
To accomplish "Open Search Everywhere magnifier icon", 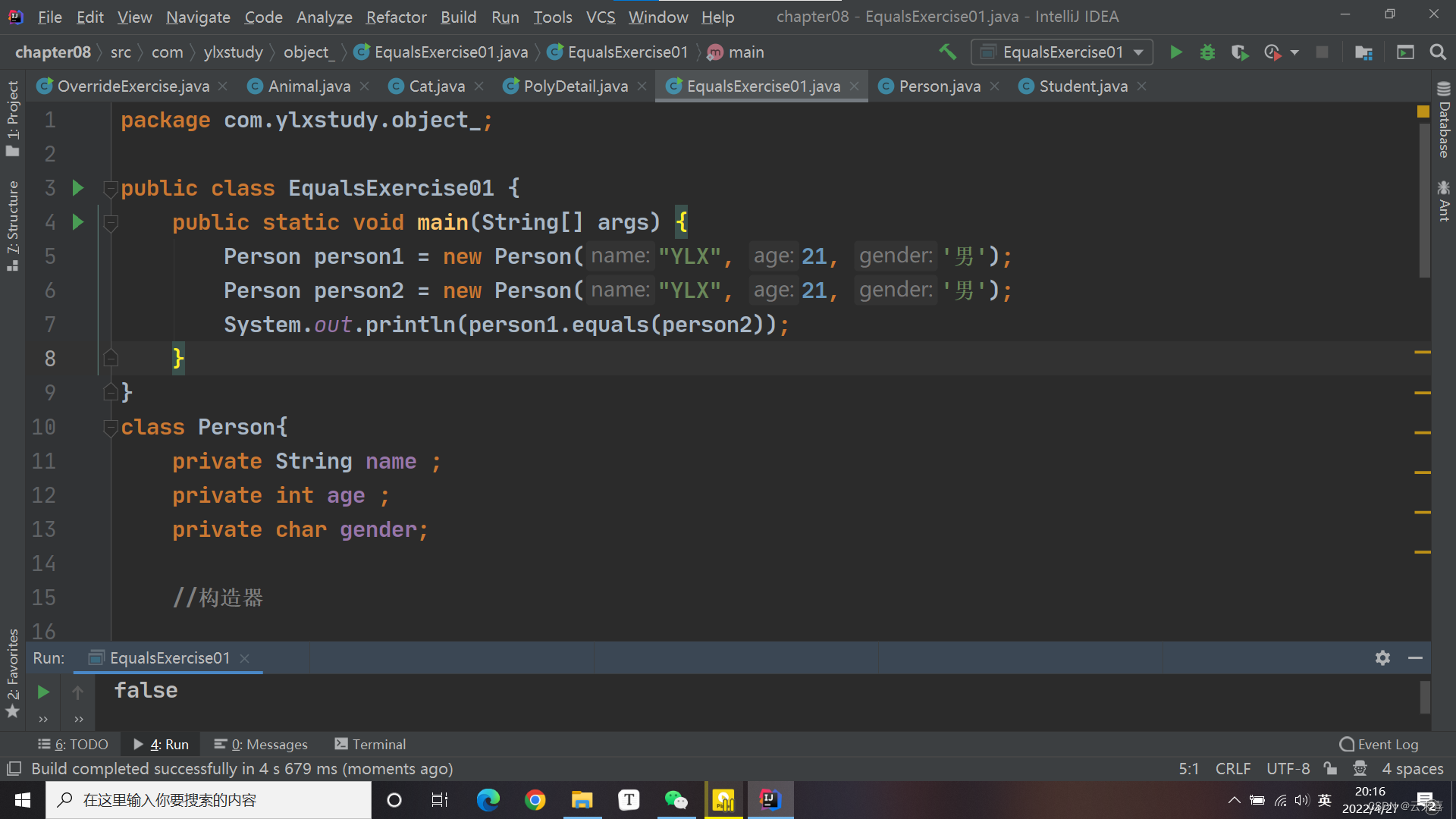I will click(x=1437, y=52).
